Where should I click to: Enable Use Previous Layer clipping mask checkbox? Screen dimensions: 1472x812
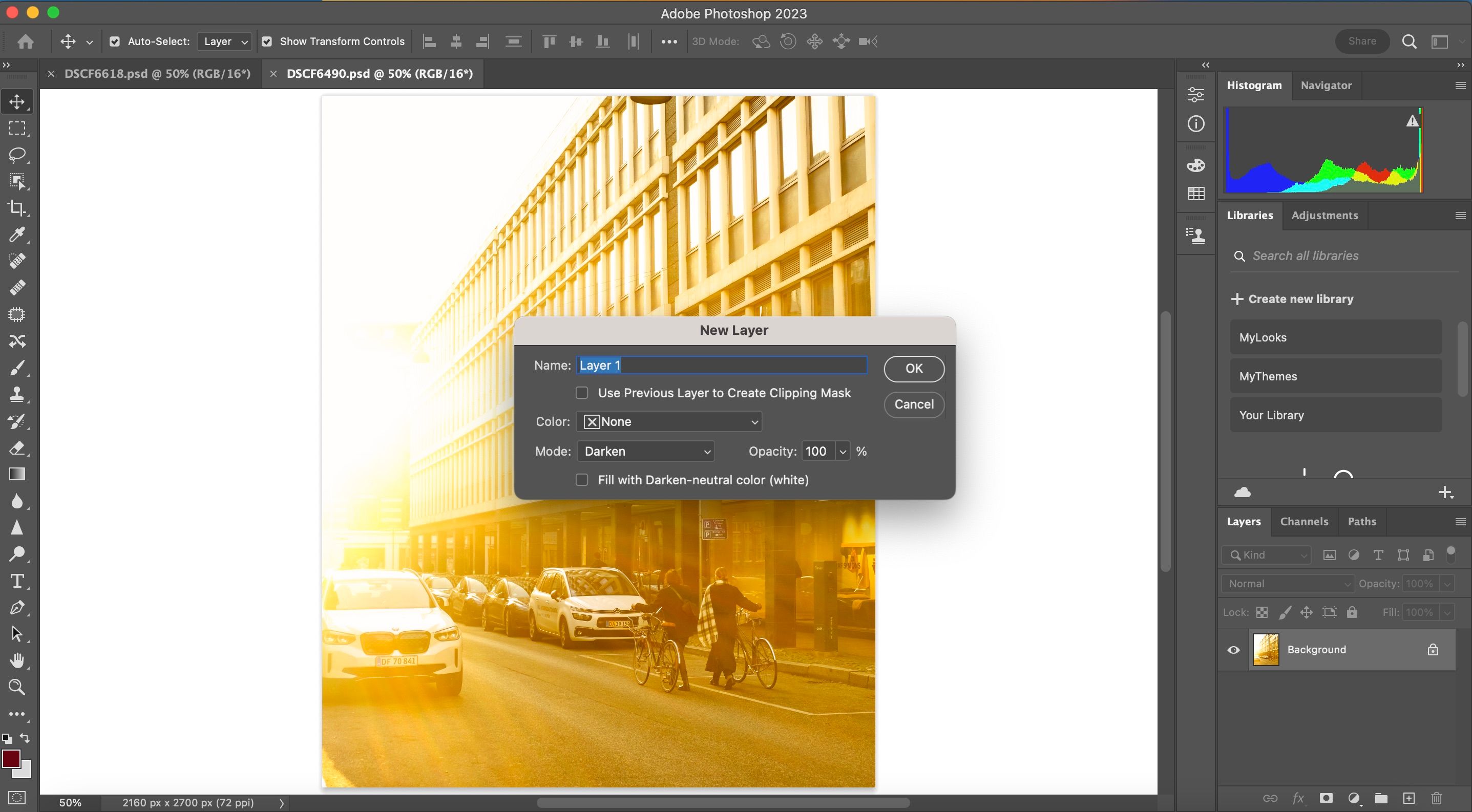(582, 393)
